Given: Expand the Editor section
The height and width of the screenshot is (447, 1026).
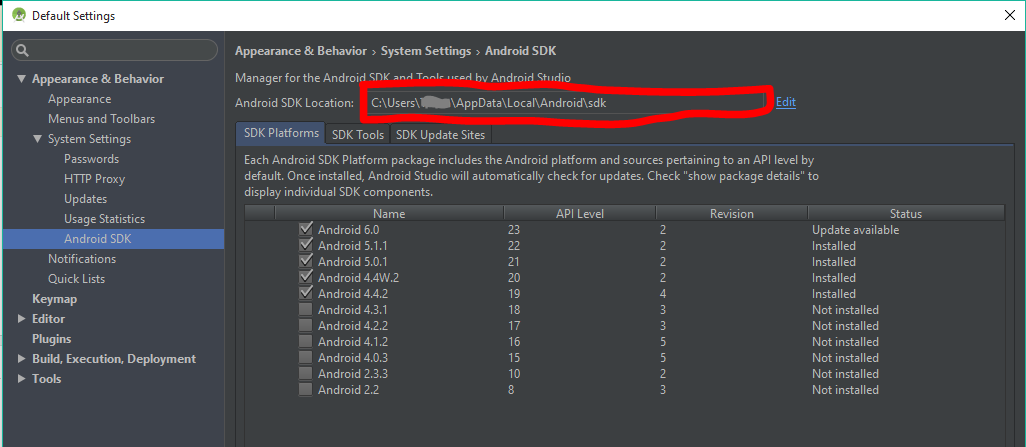Looking at the screenshot, I should (x=22, y=319).
